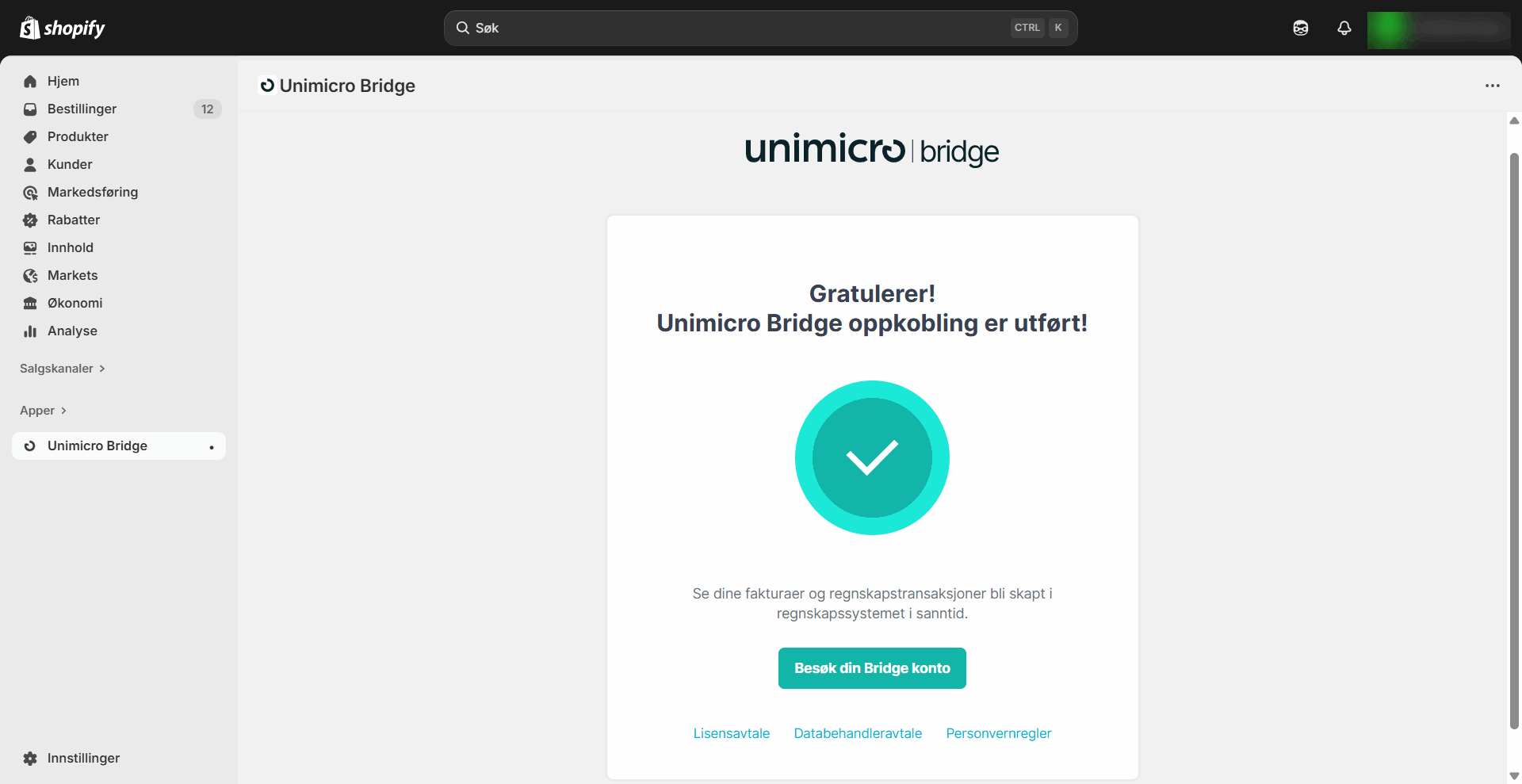Screen dimensions: 1522x784
Task: Click the Søk search field
Action: point(759,28)
